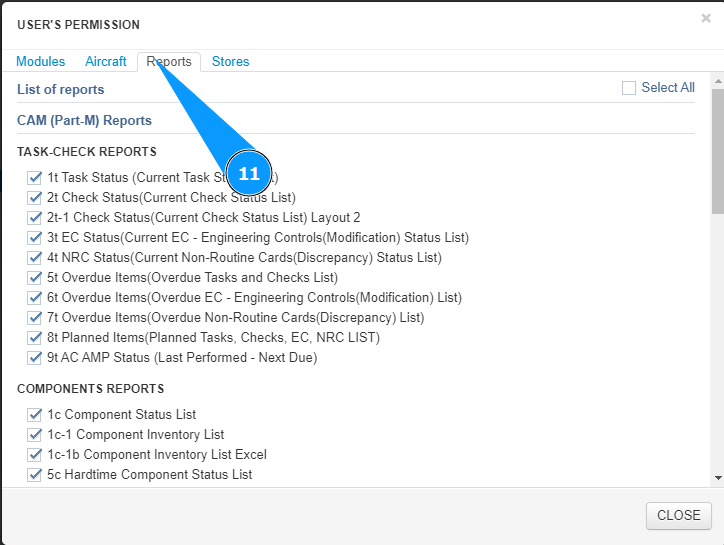
Task: Uncheck 2t-1 Check Status Layout 2
Action: point(35,218)
